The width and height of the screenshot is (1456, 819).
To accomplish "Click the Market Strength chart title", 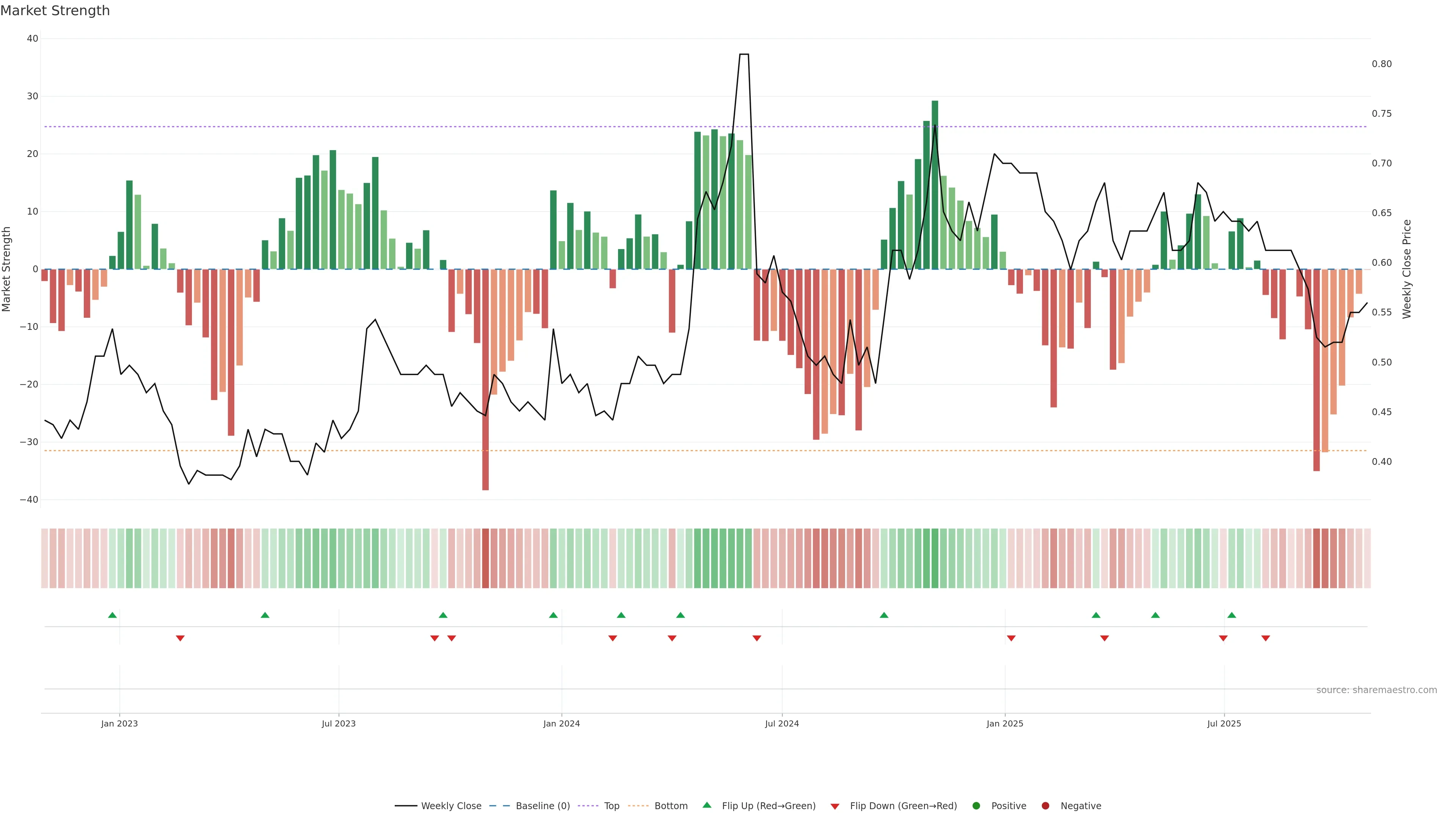I will 55,11.
